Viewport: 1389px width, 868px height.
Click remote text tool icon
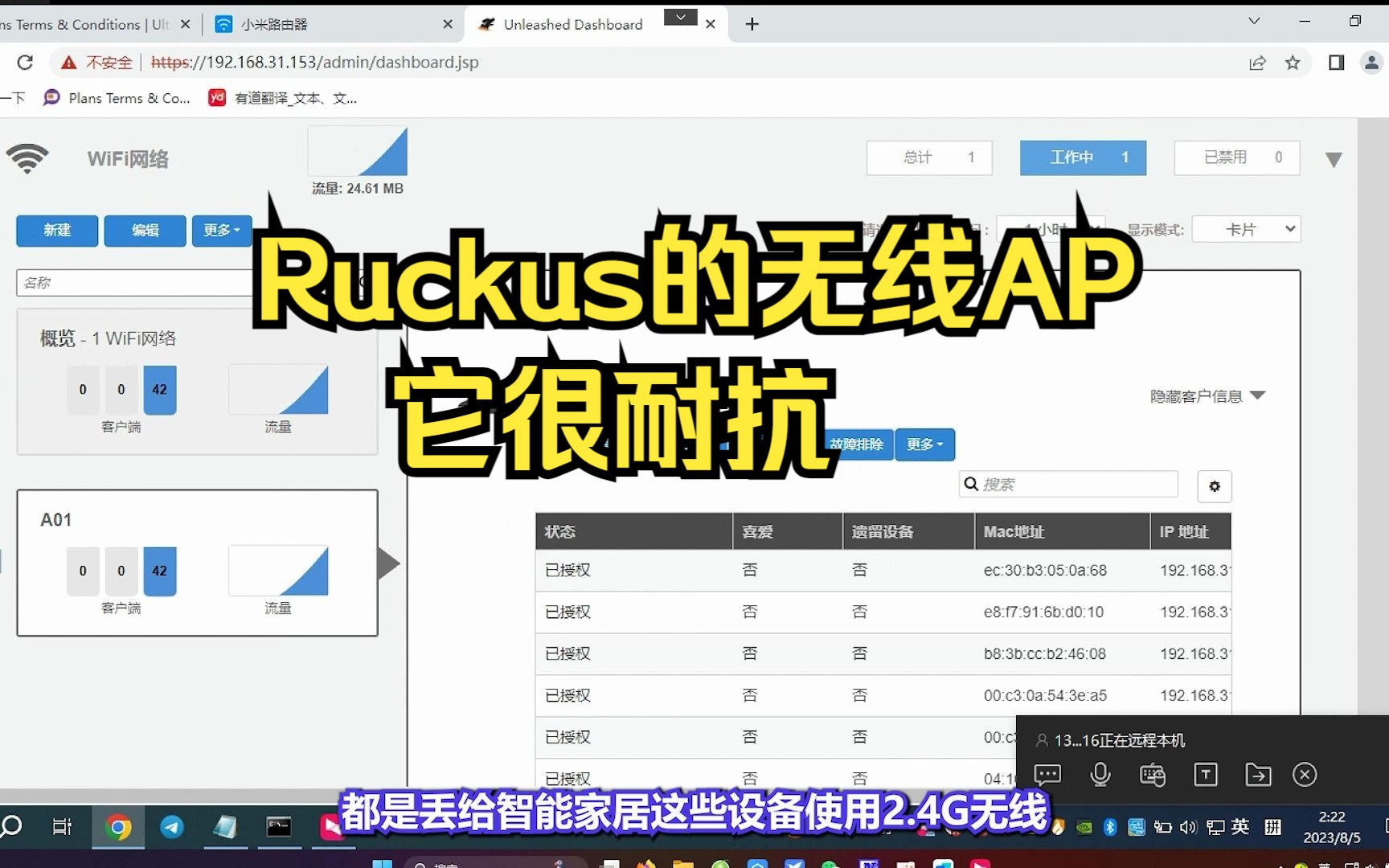point(1205,775)
